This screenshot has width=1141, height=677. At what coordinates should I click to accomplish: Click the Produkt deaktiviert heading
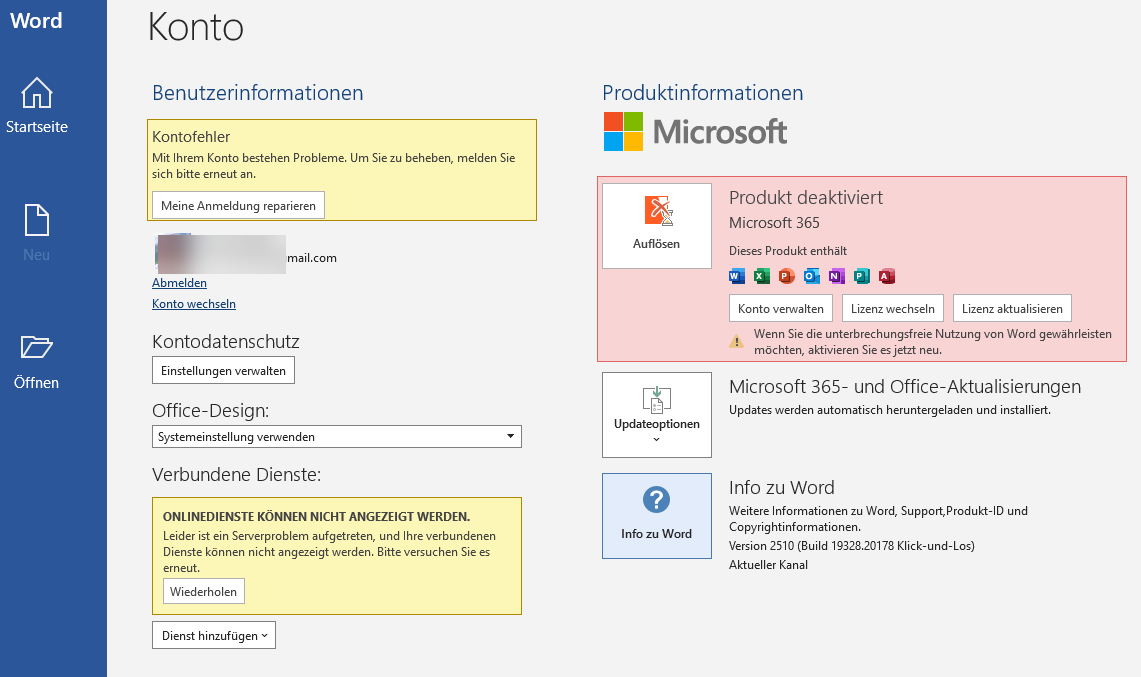(806, 197)
